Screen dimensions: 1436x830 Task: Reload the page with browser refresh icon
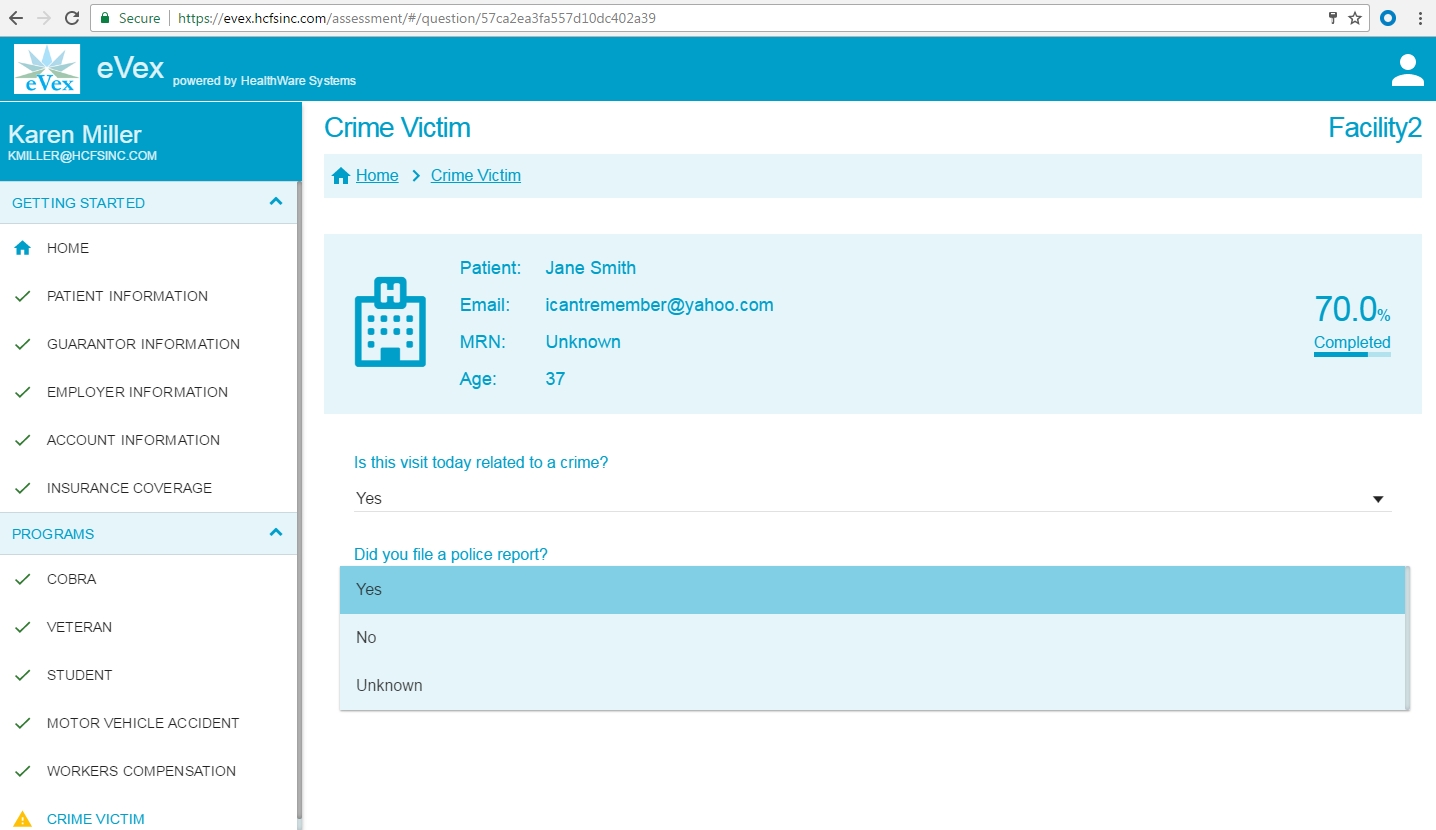(x=72, y=18)
